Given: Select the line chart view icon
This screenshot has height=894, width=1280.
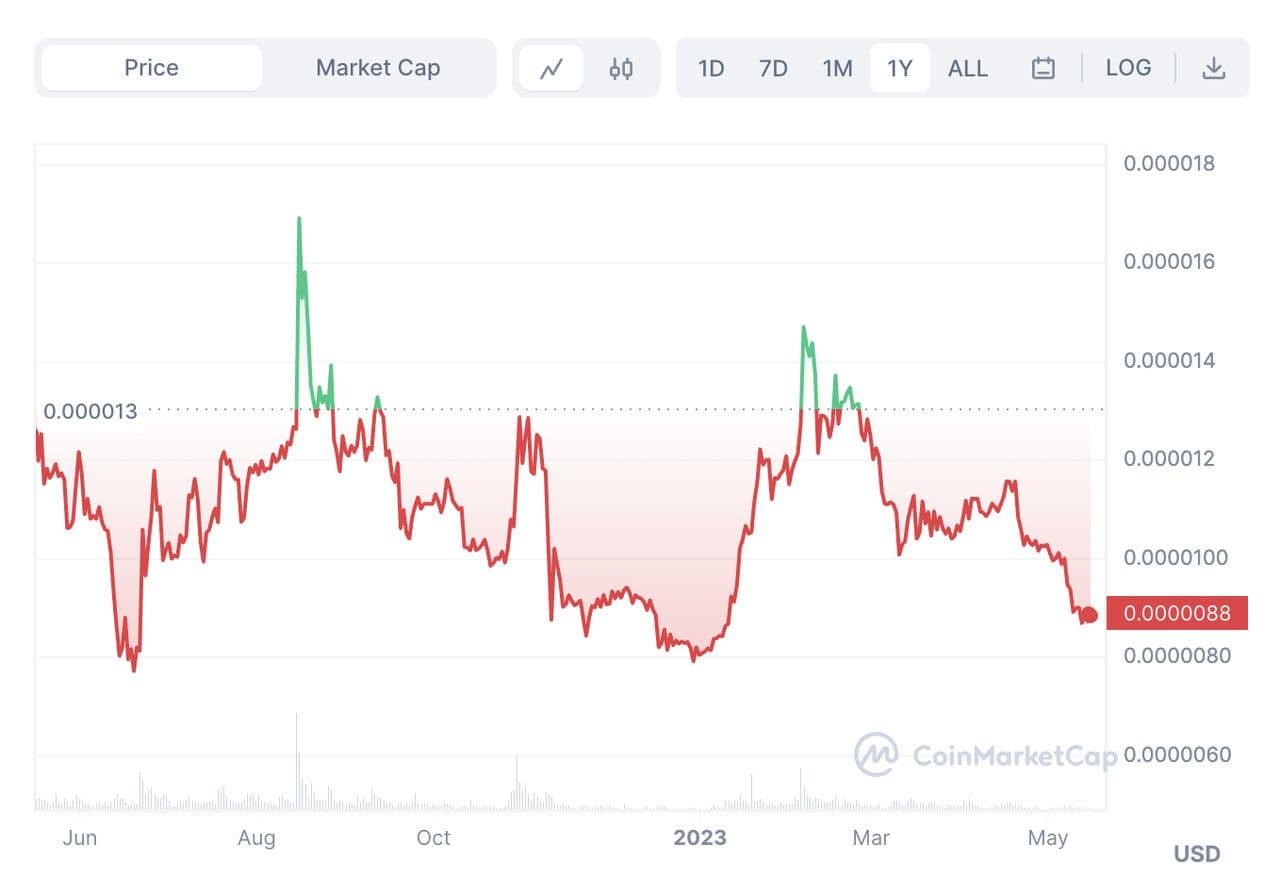Looking at the screenshot, I should point(551,68).
